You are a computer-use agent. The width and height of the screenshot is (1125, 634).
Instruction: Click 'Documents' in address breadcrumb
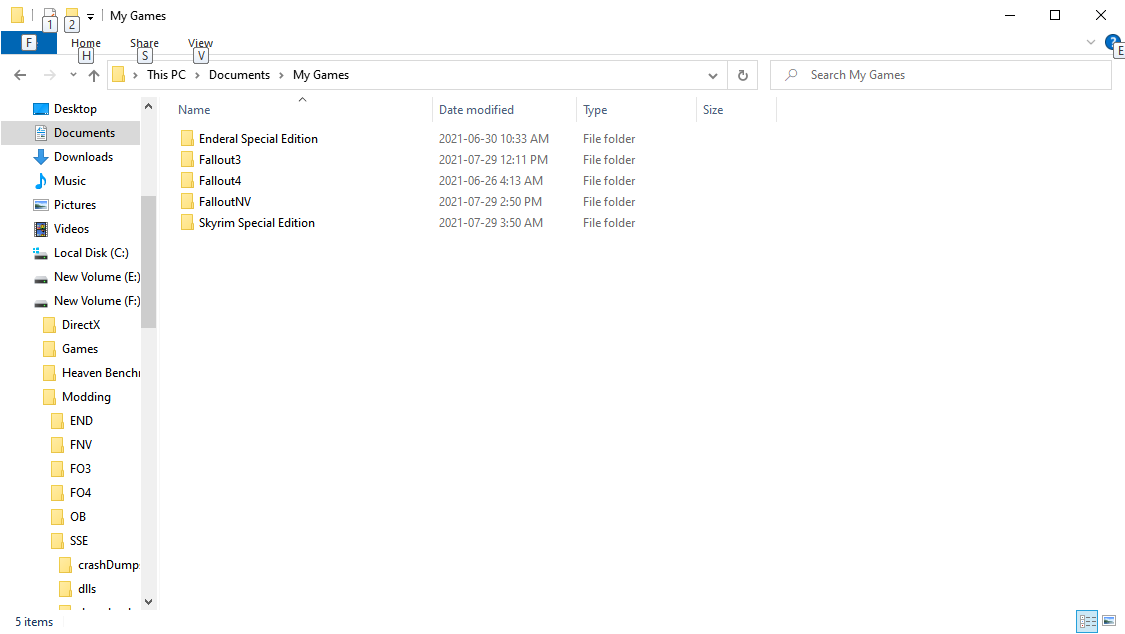point(239,75)
